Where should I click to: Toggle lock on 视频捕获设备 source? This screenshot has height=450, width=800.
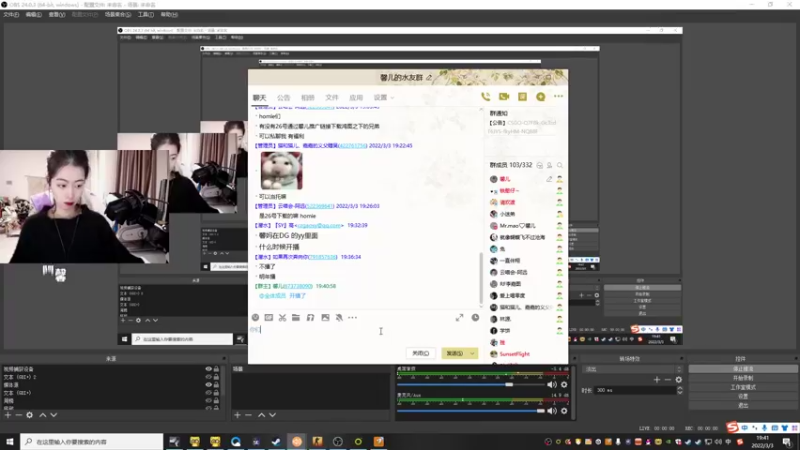pyautogui.click(x=216, y=369)
